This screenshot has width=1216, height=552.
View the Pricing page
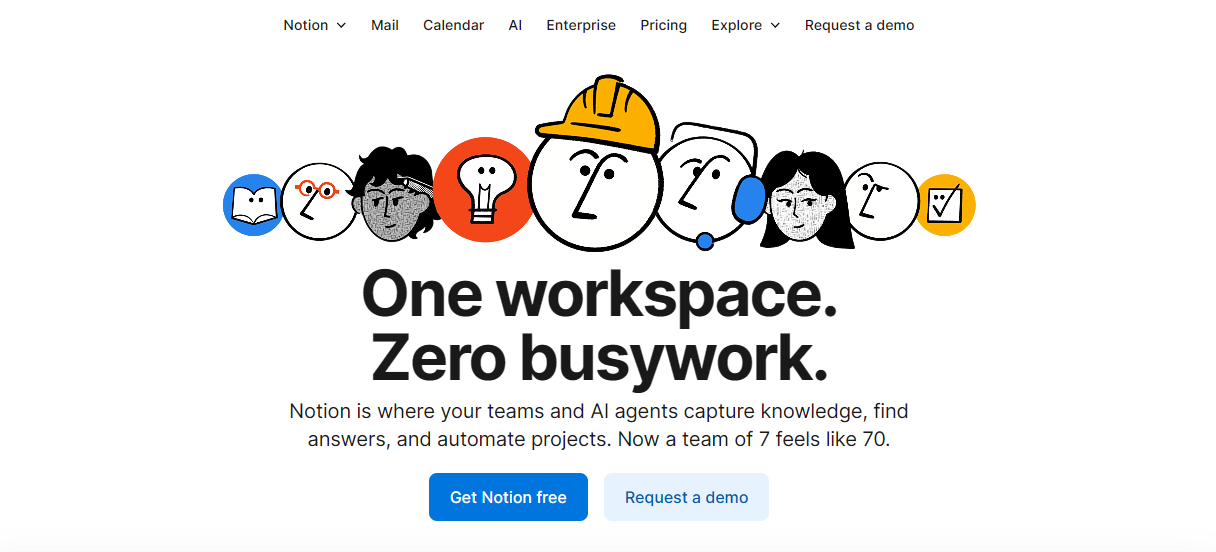tap(664, 25)
